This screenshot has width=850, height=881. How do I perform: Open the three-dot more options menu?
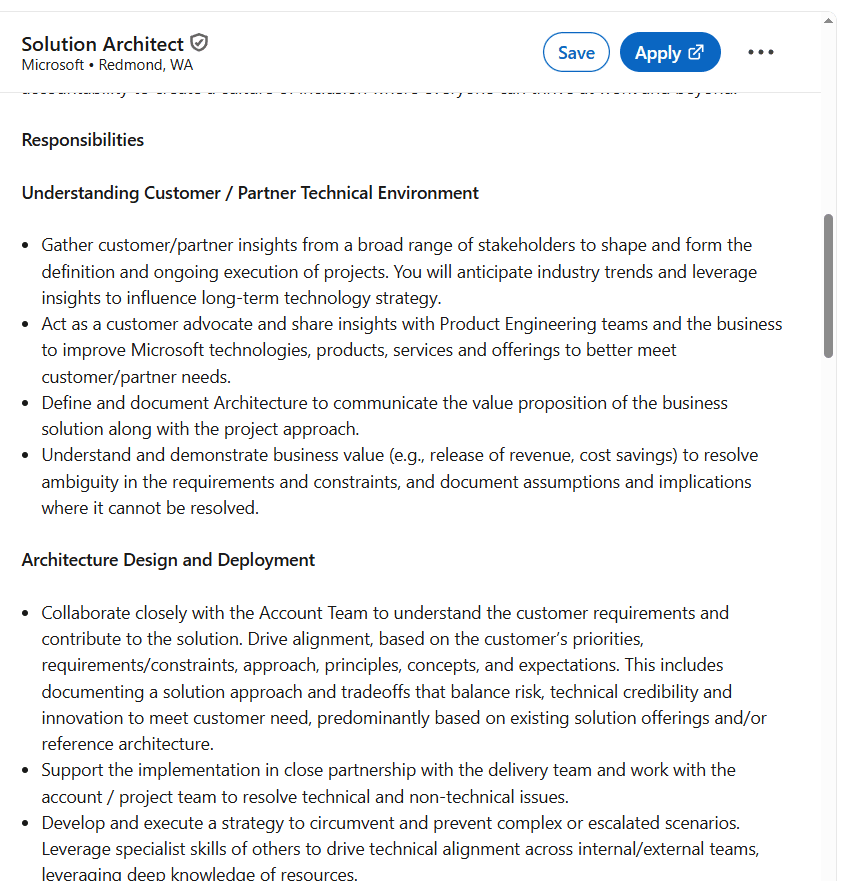tap(761, 53)
